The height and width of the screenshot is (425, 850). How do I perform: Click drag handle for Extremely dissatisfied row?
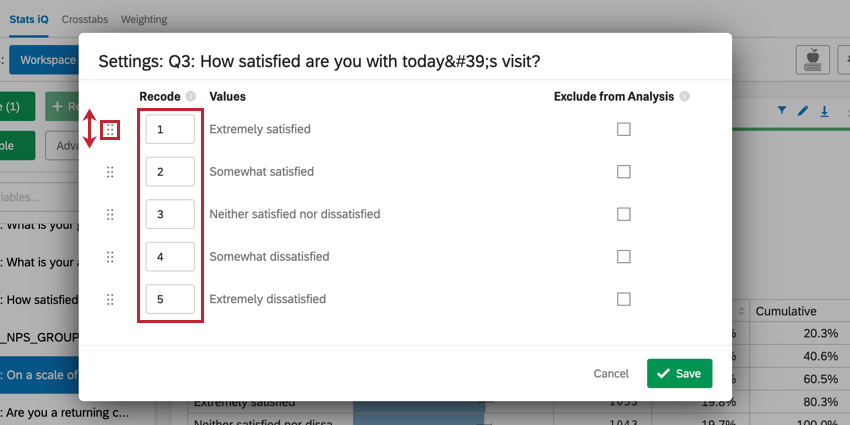point(110,299)
